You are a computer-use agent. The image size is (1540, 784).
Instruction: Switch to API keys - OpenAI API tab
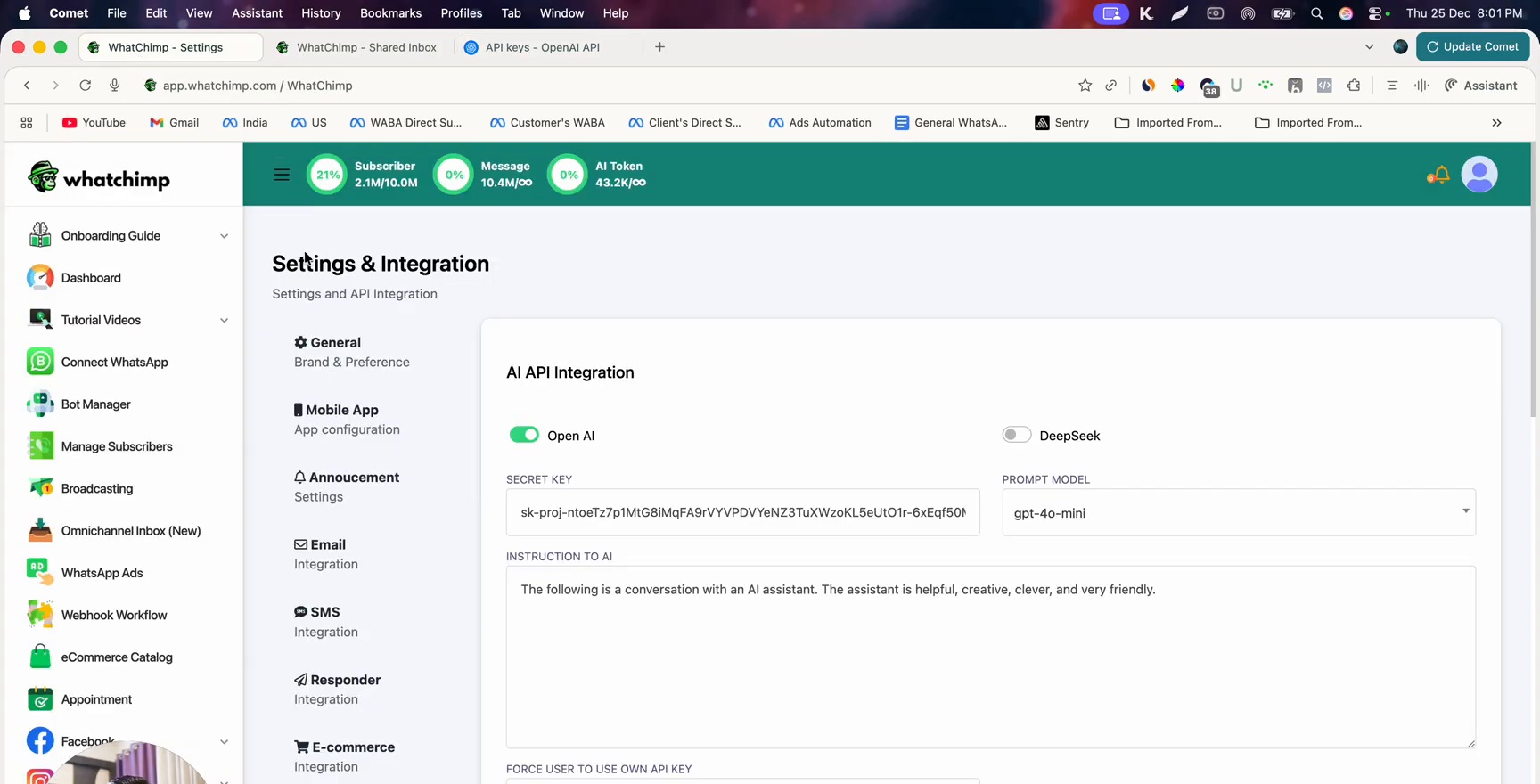(x=544, y=47)
